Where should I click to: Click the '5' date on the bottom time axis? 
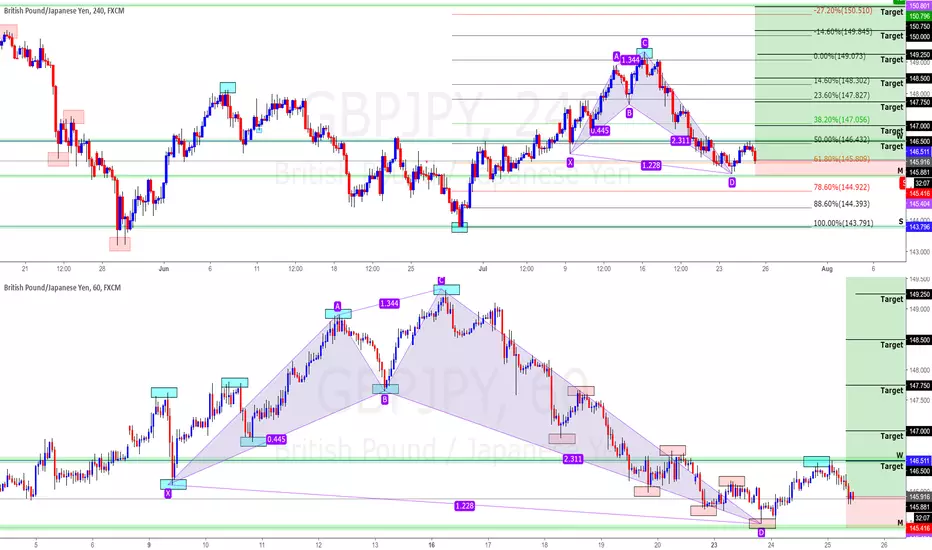(36, 545)
